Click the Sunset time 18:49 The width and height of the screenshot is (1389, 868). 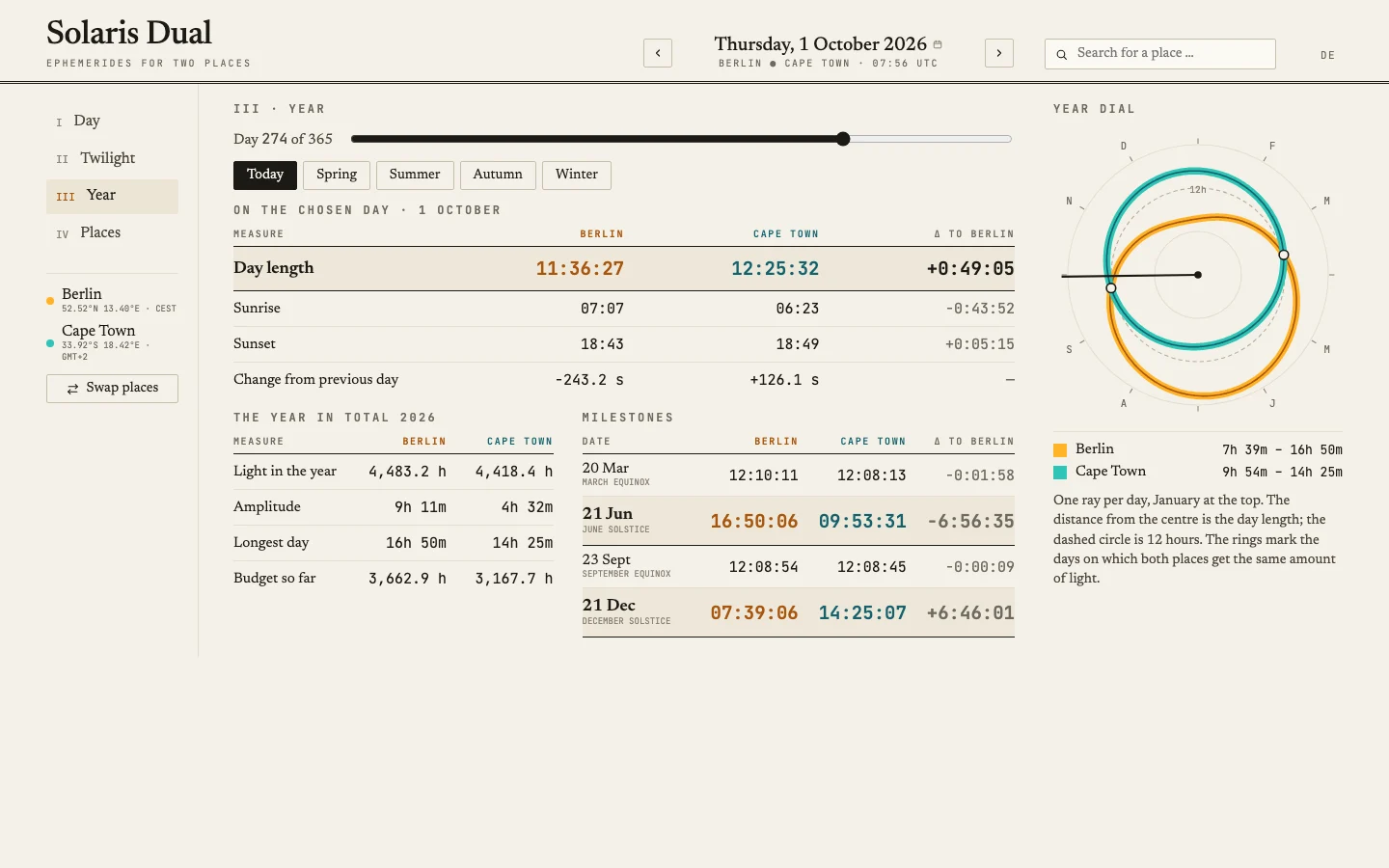coord(798,344)
